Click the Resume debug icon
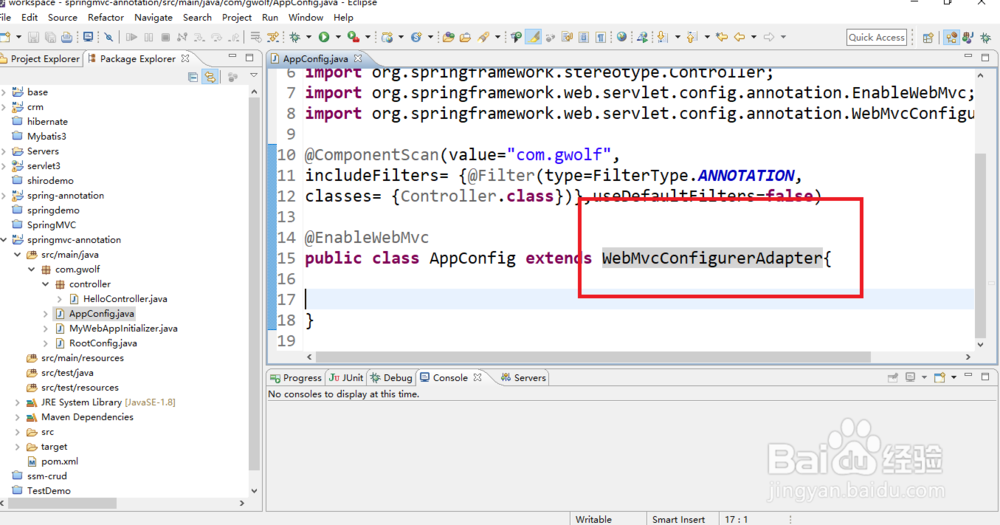Image resolution: width=1000 pixels, height=525 pixels. [131, 37]
